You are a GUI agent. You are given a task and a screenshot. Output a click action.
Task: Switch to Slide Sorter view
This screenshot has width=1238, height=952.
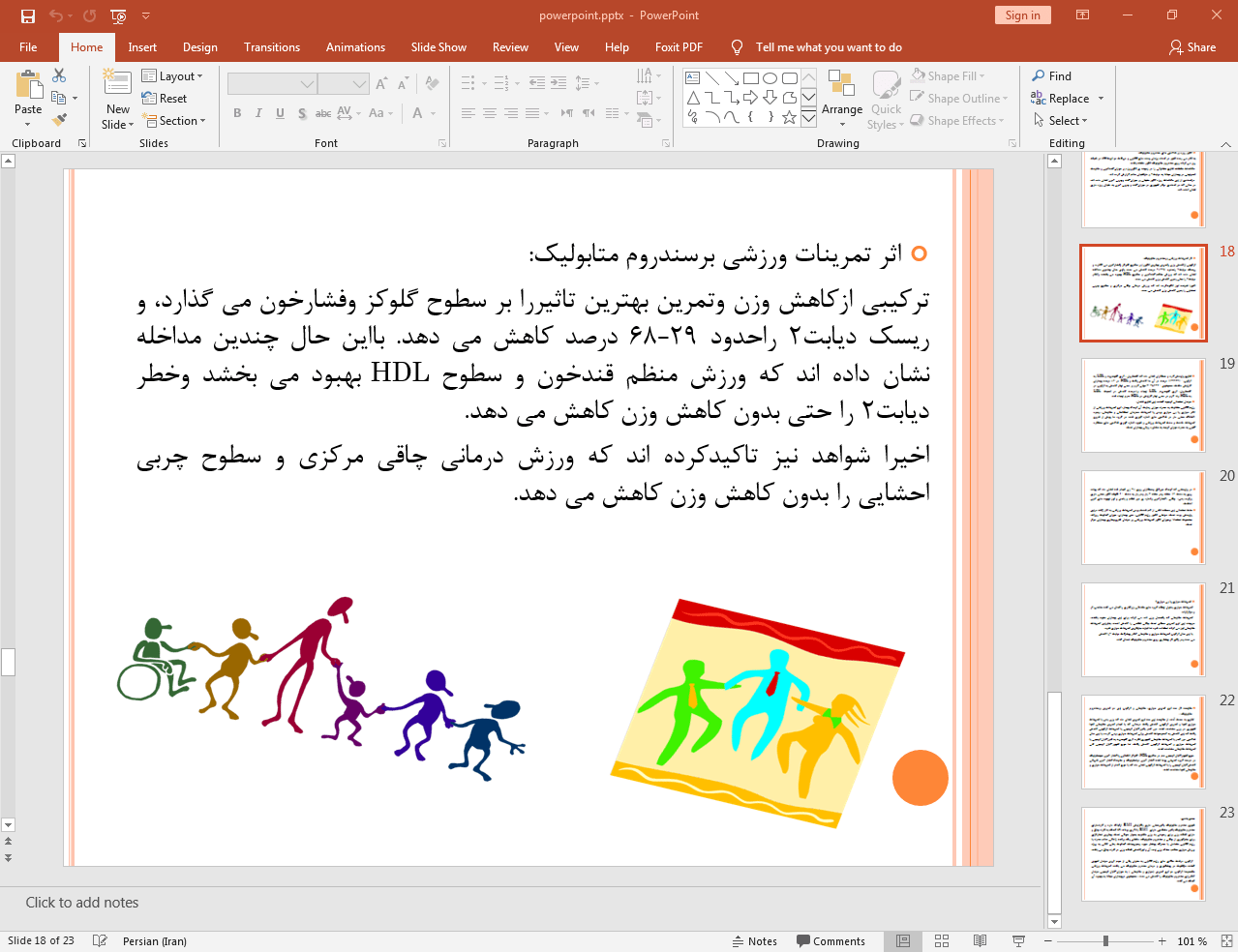click(x=942, y=941)
